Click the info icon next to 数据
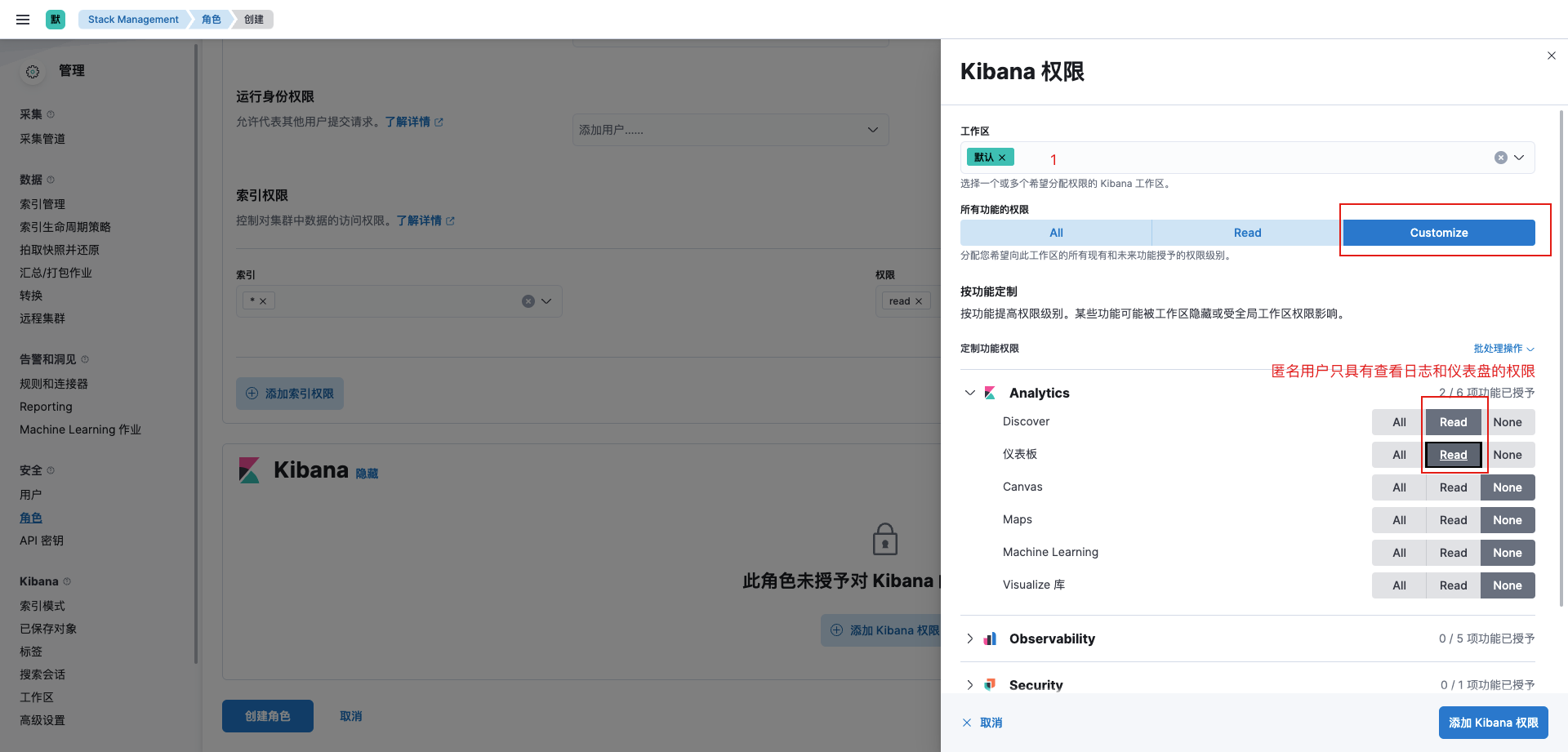 [51, 180]
